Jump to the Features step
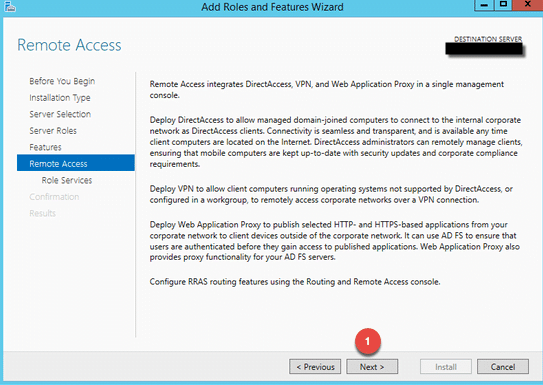543x385 pixels. tap(45, 147)
